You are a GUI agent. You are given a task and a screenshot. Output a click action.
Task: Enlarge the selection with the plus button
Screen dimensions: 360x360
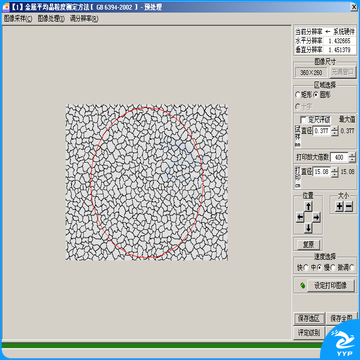(339, 207)
